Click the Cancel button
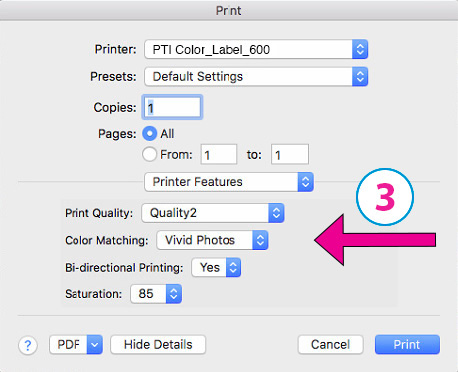Screen dimensions: 458x372 pos(330,345)
